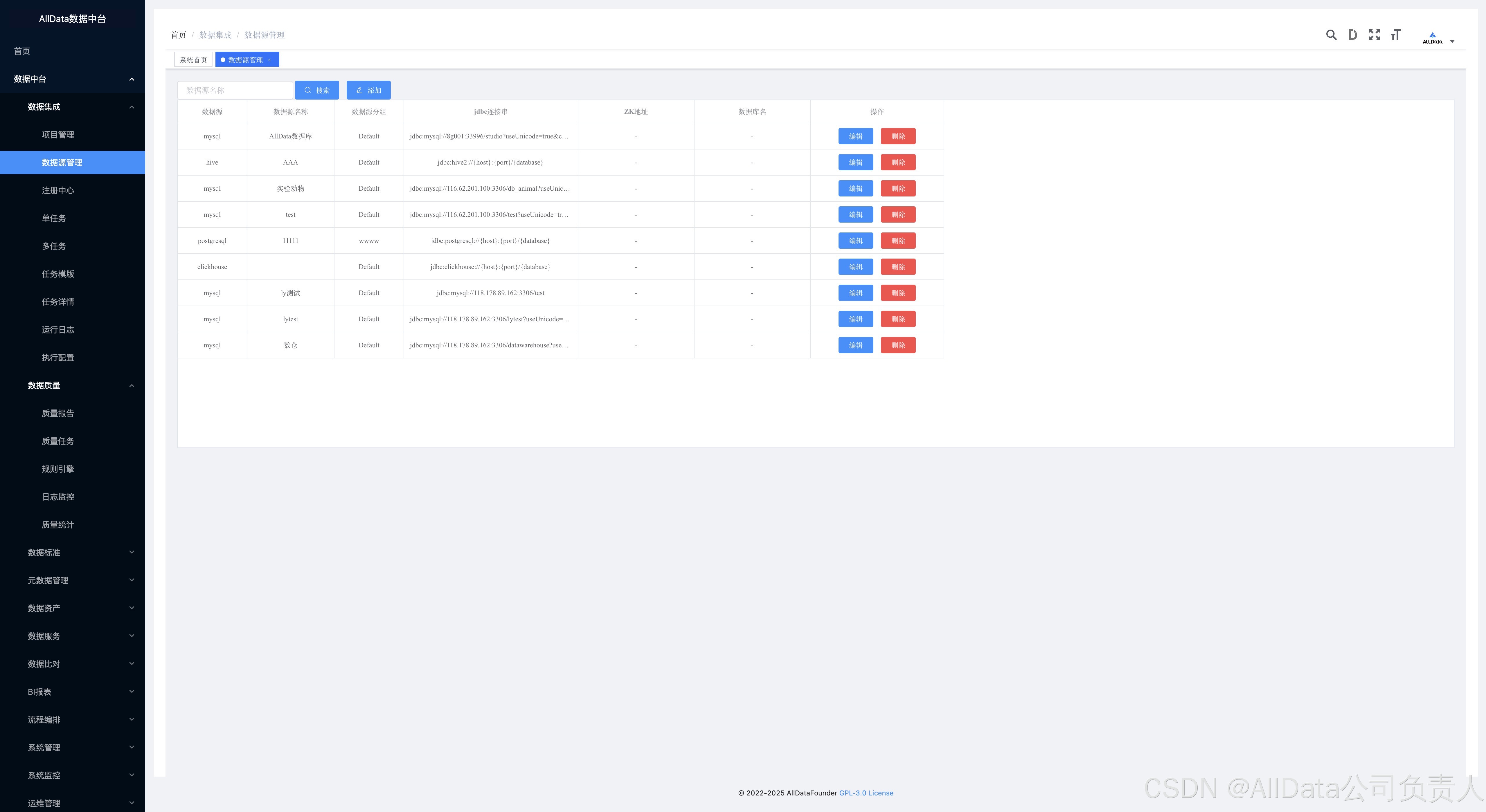Click the 添加 add button
1486x812 pixels.
coord(368,91)
